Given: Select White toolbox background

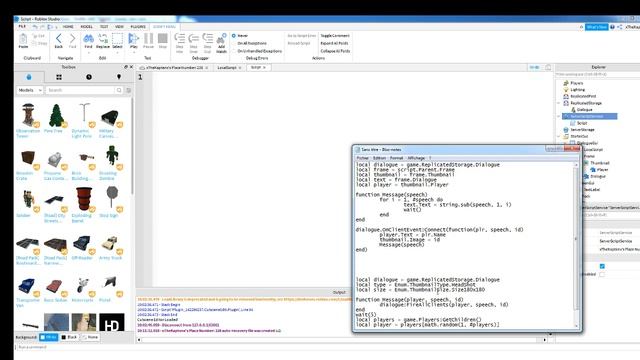Looking at the screenshot, I should click(x=49, y=337).
